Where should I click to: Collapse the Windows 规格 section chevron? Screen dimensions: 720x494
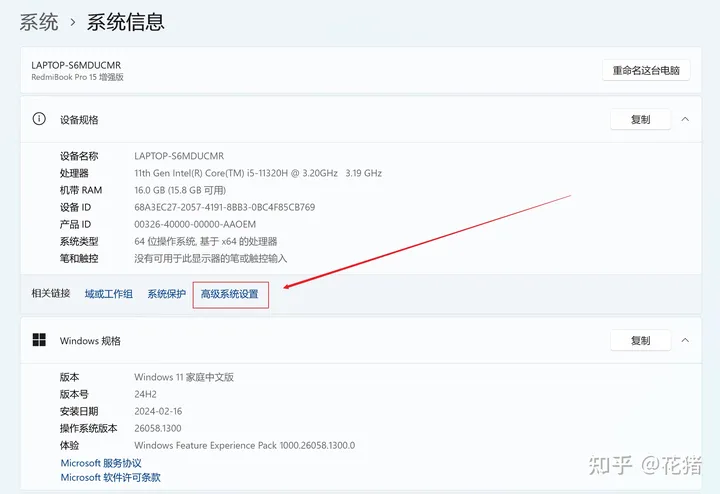coord(685,340)
